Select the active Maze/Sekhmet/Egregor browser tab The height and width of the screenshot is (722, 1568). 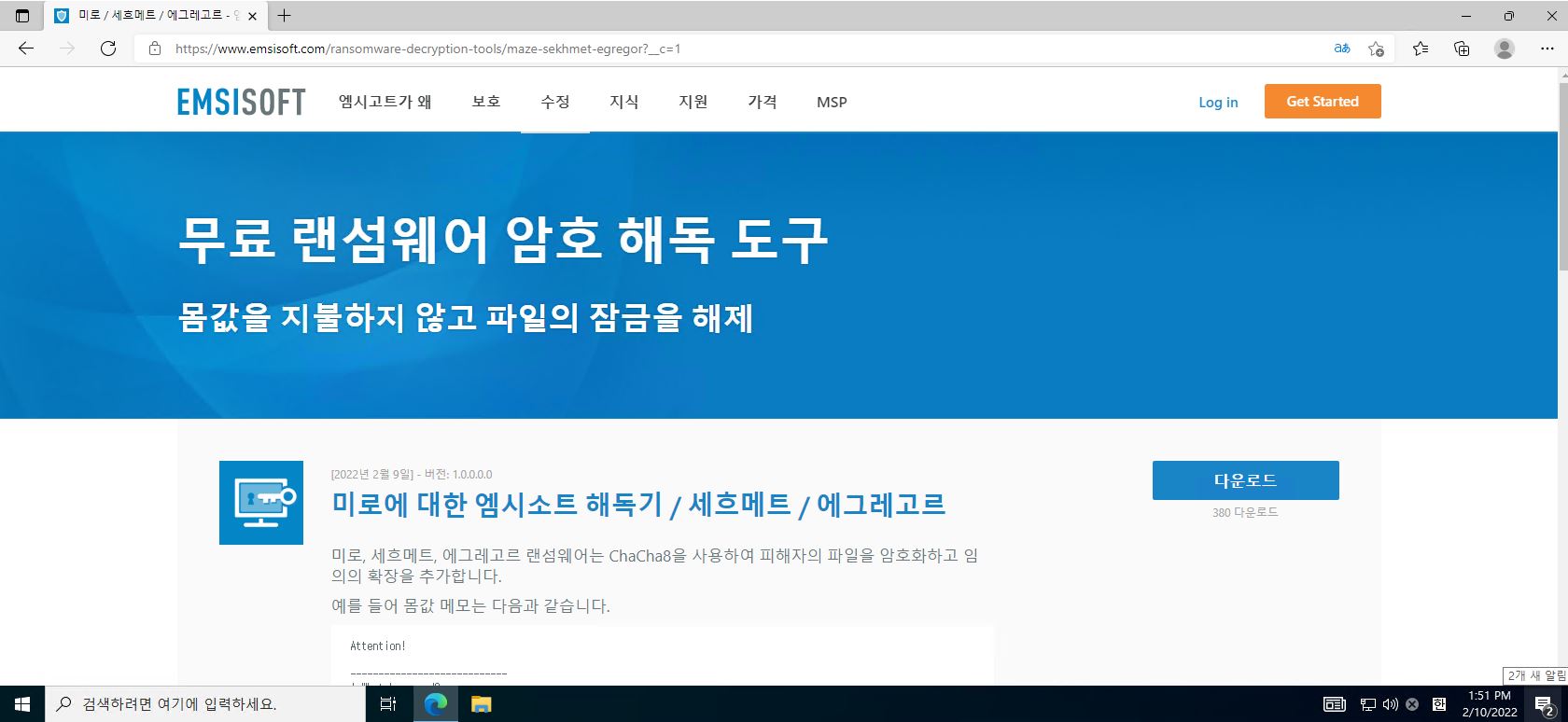pos(154,16)
